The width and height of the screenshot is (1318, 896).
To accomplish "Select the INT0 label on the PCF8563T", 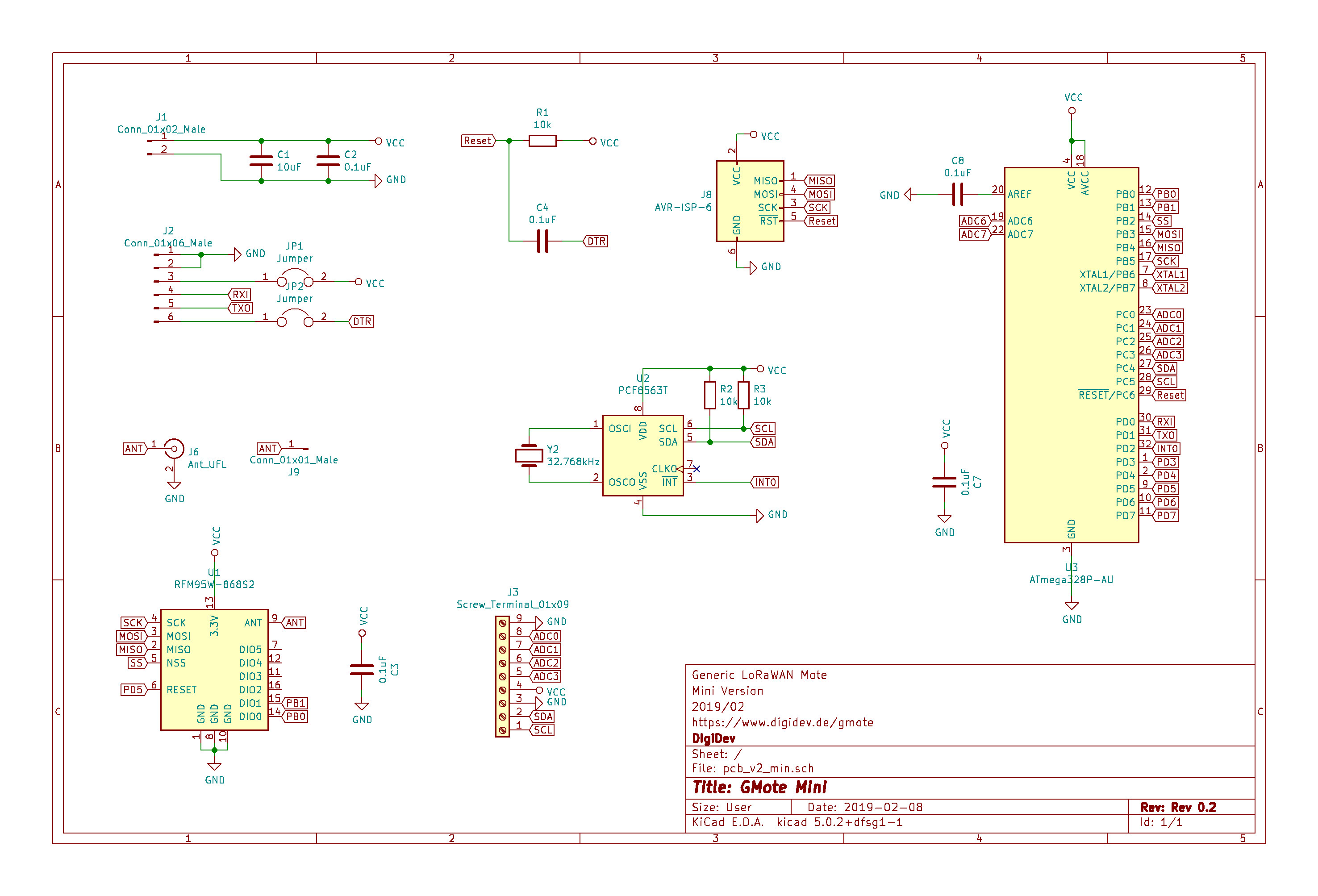I will pyautogui.click(x=764, y=482).
